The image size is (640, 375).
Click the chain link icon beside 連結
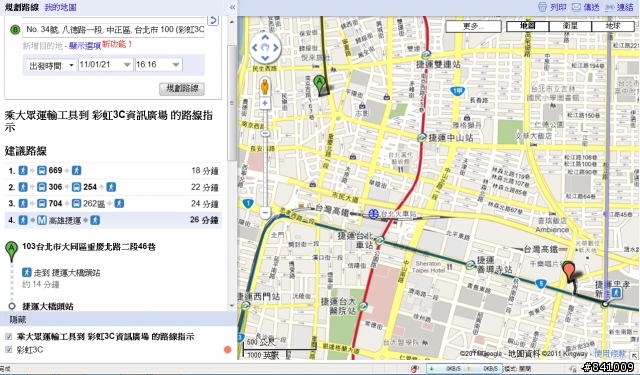click(609, 7)
